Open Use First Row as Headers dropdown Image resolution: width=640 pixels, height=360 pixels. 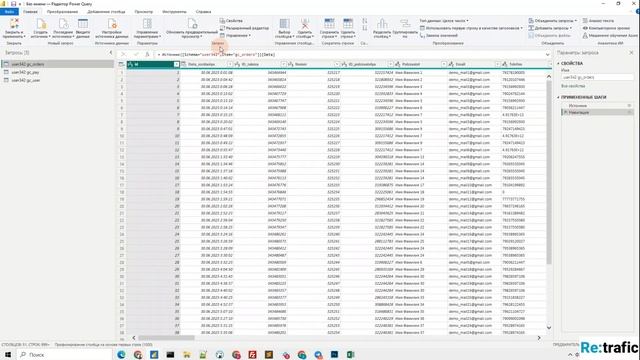(471, 28)
